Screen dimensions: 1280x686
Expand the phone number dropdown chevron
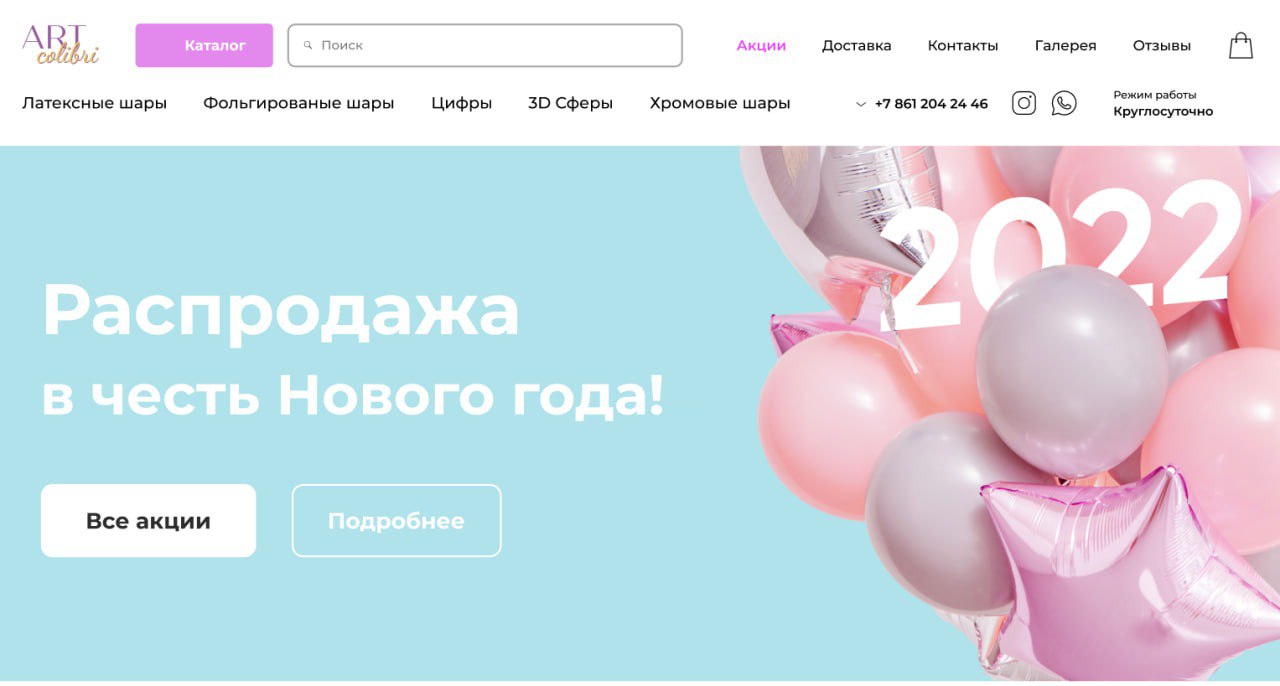point(861,104)
